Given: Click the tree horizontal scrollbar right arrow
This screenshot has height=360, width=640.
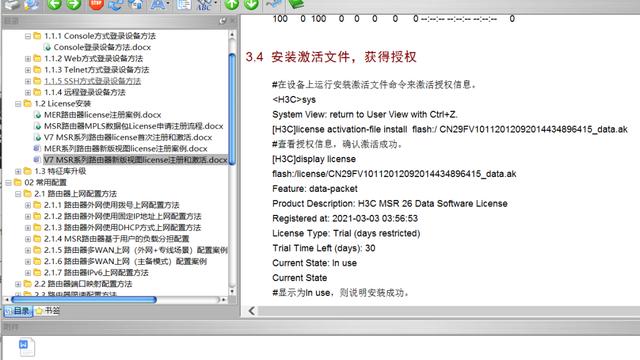Looking at the screenshot, I should [x=223, y=300].
